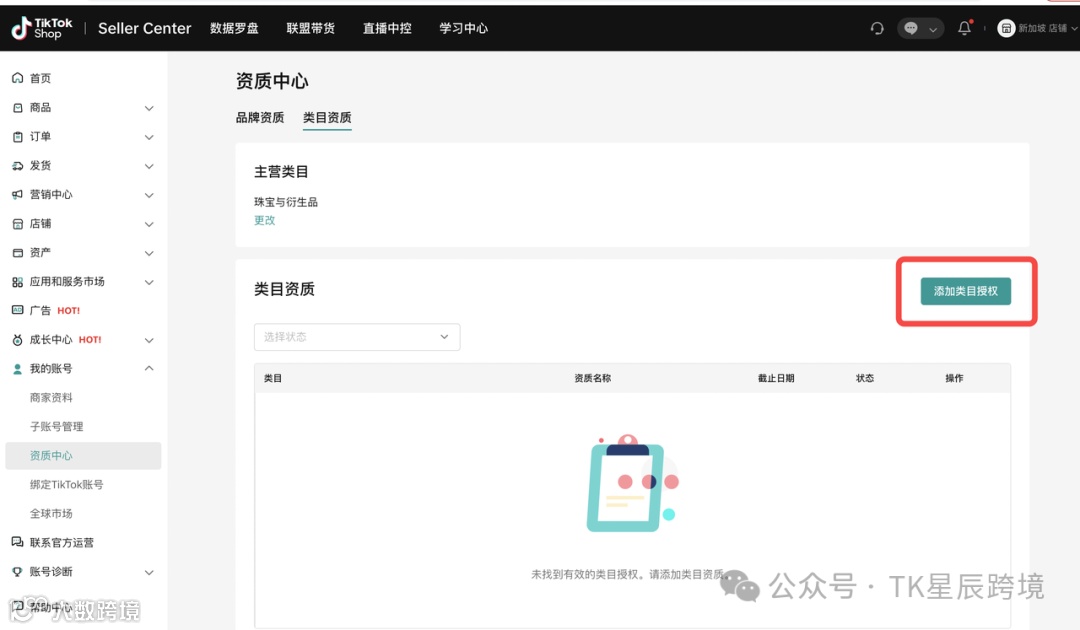Viewport: 1080px width, 630px height.
Task: Expand the 资产 menu chevron
Action: (x=149, y=253)
